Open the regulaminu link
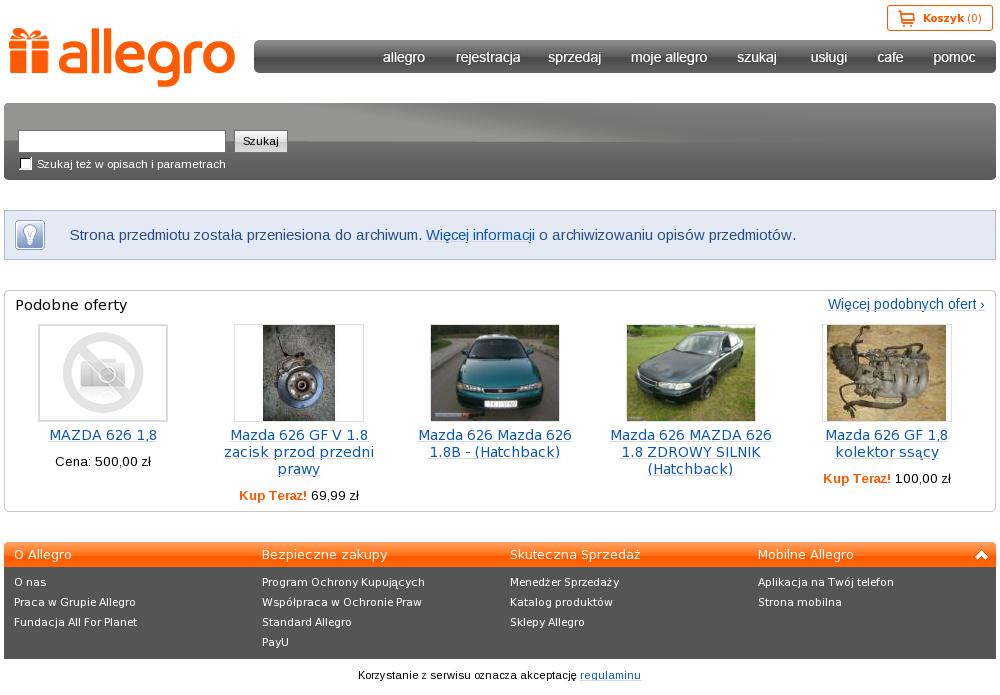Viewport: 1000px width, 695px height. [x=610, y=675]
